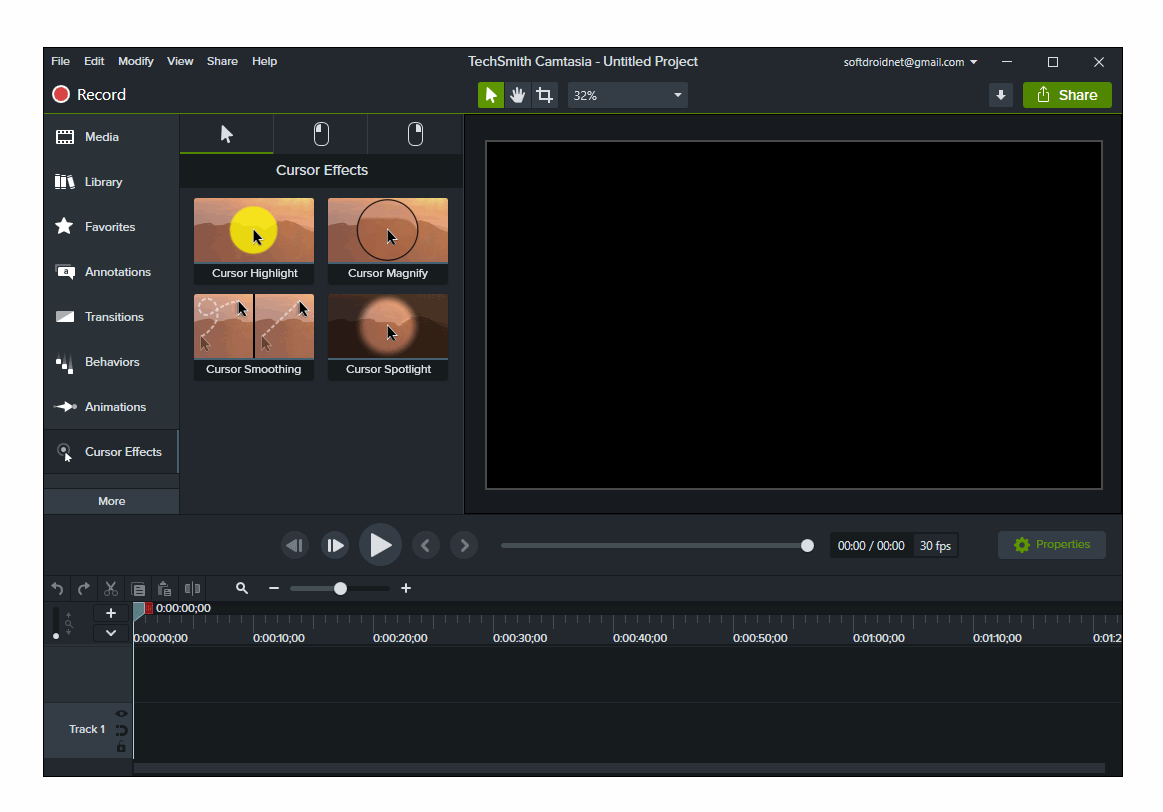Open the Media panel
This screenshot has height=812, width=1163.
111,137
